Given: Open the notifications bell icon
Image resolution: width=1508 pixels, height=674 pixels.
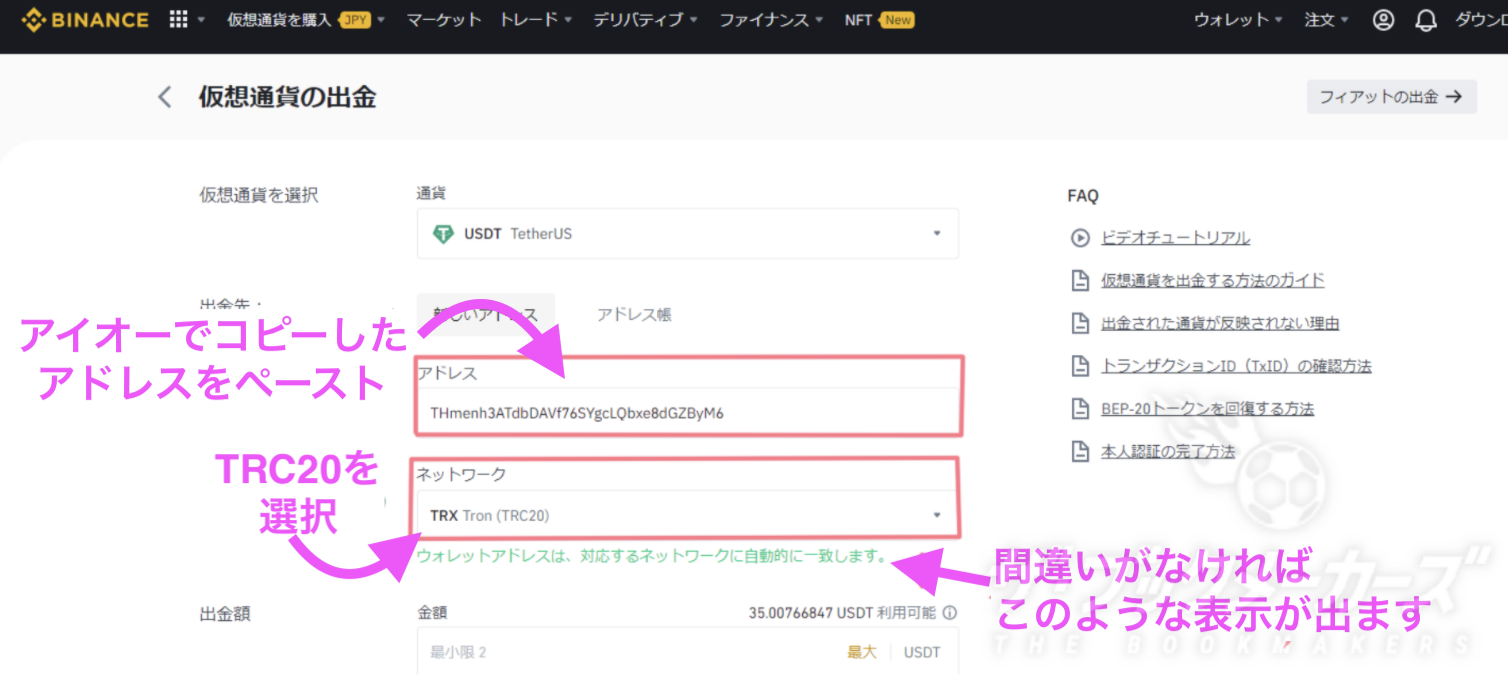Looking at the screenshot, I should tap(1426, 20).
